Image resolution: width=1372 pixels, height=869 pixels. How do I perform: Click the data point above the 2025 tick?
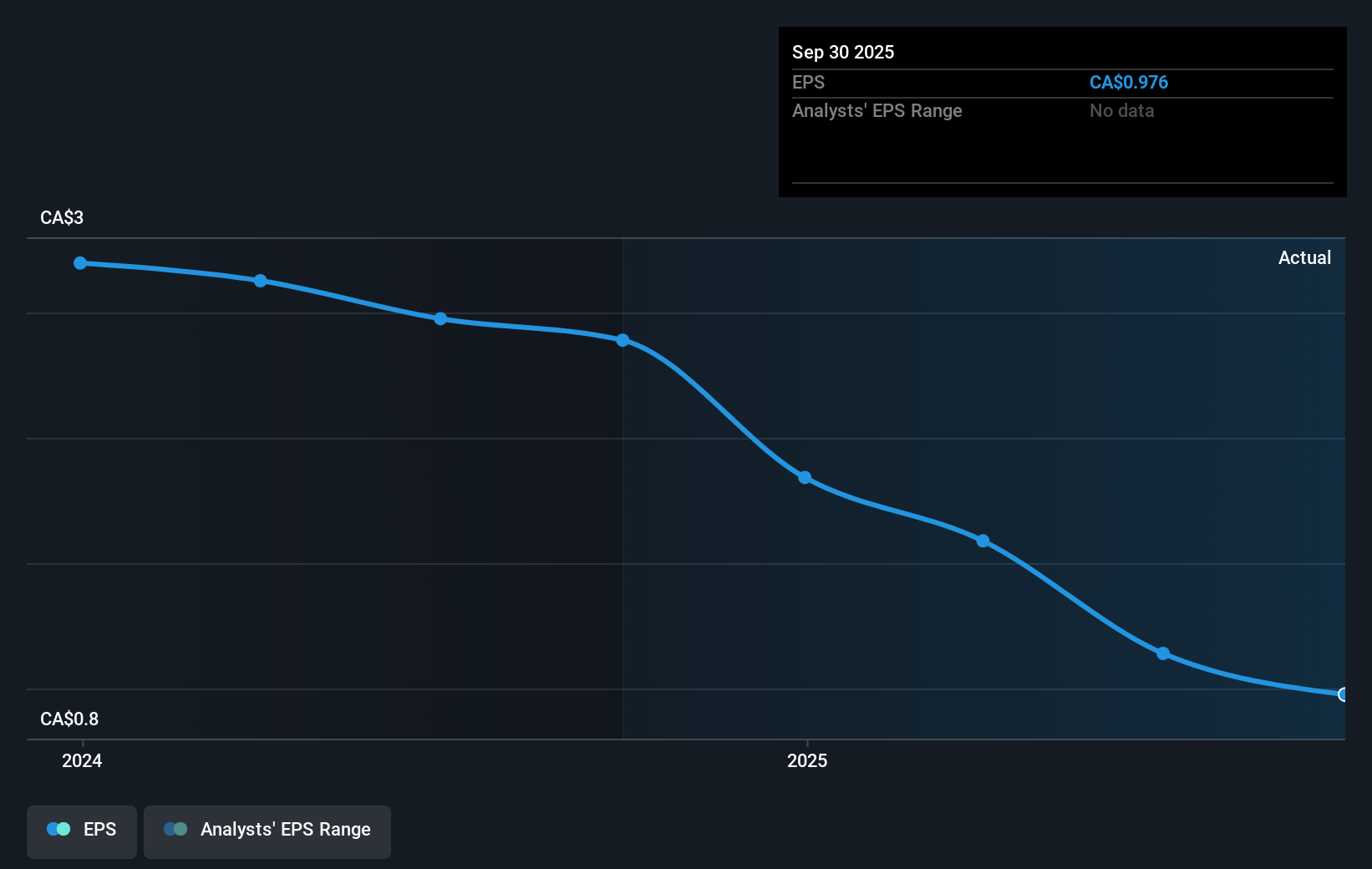[x=805, y=478]
